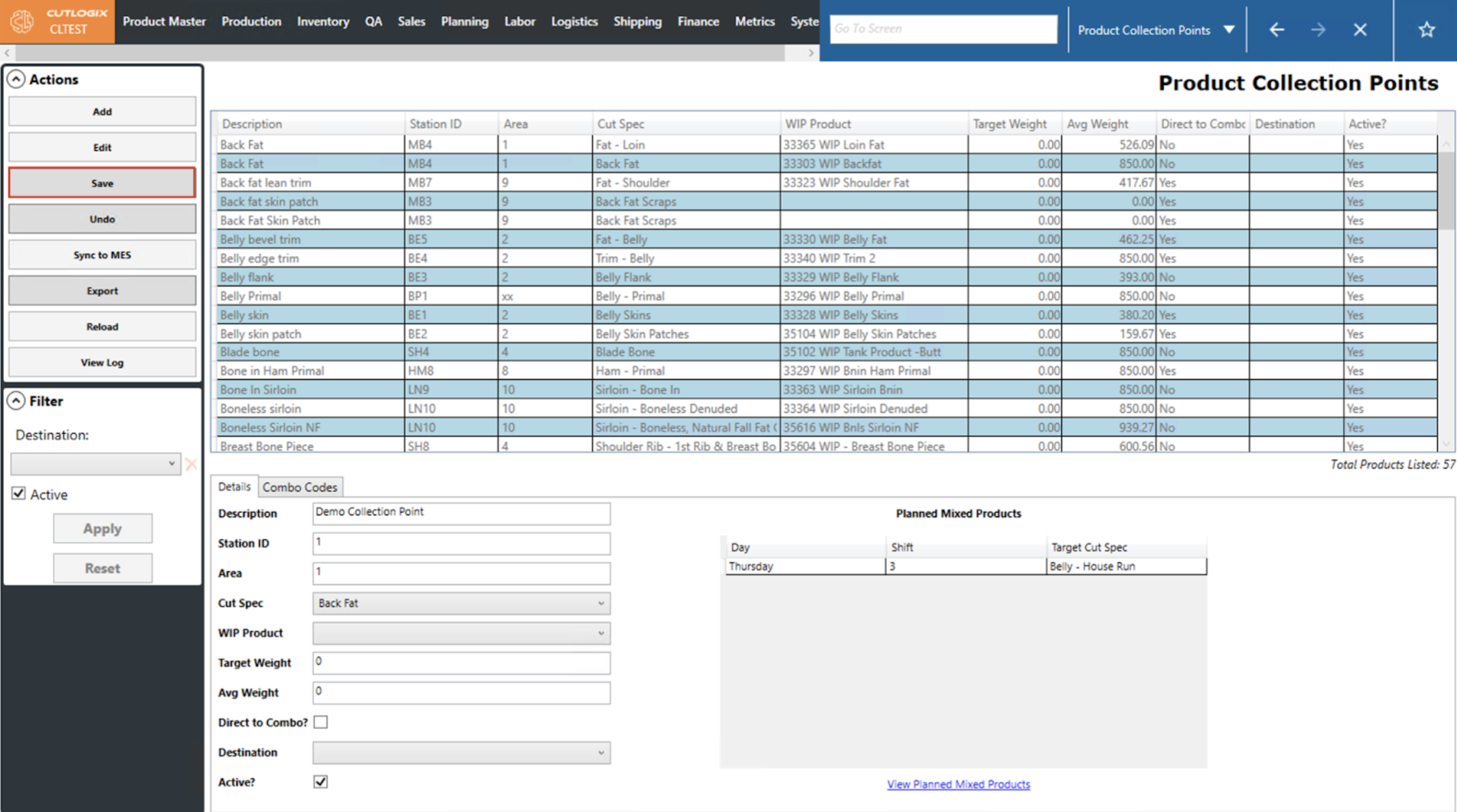1457x812 pixels.
Task: Click the CutLogix logo icon
Action: [x=22, y=21]
